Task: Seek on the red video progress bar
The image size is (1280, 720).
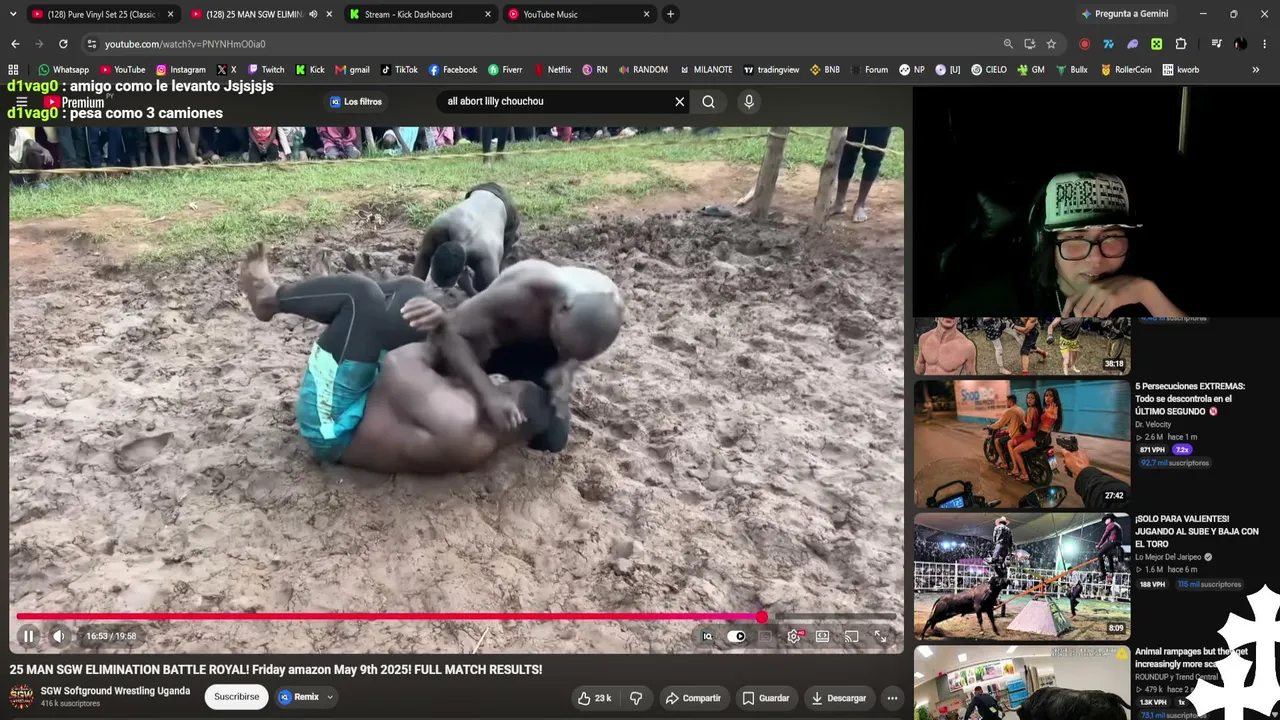Action: click(456, 617)
